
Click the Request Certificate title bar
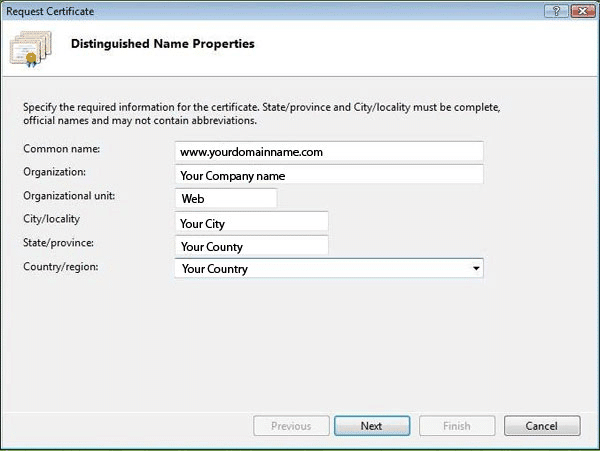click(x=250, y=9)
